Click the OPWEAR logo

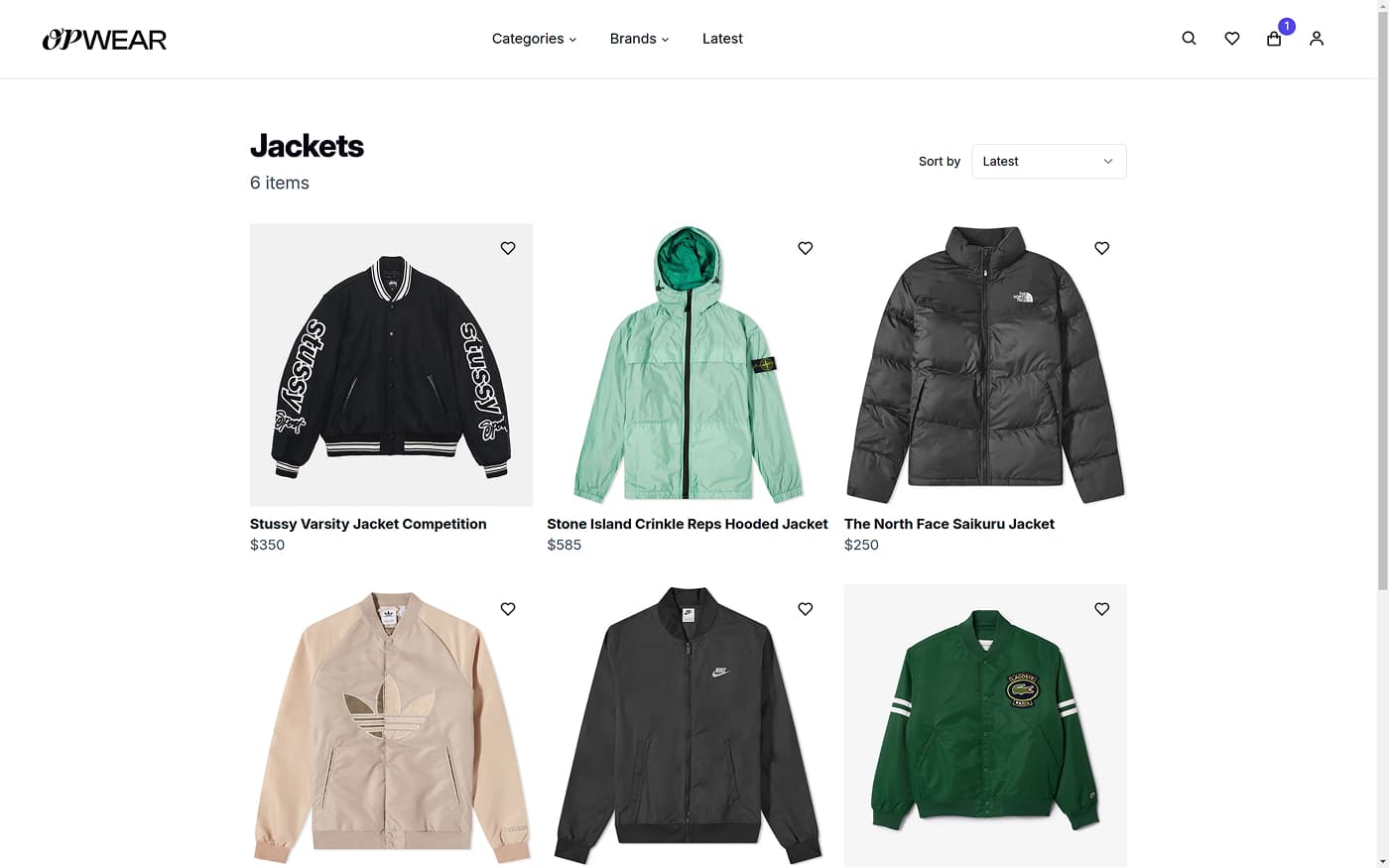click(x=104, y=40)
